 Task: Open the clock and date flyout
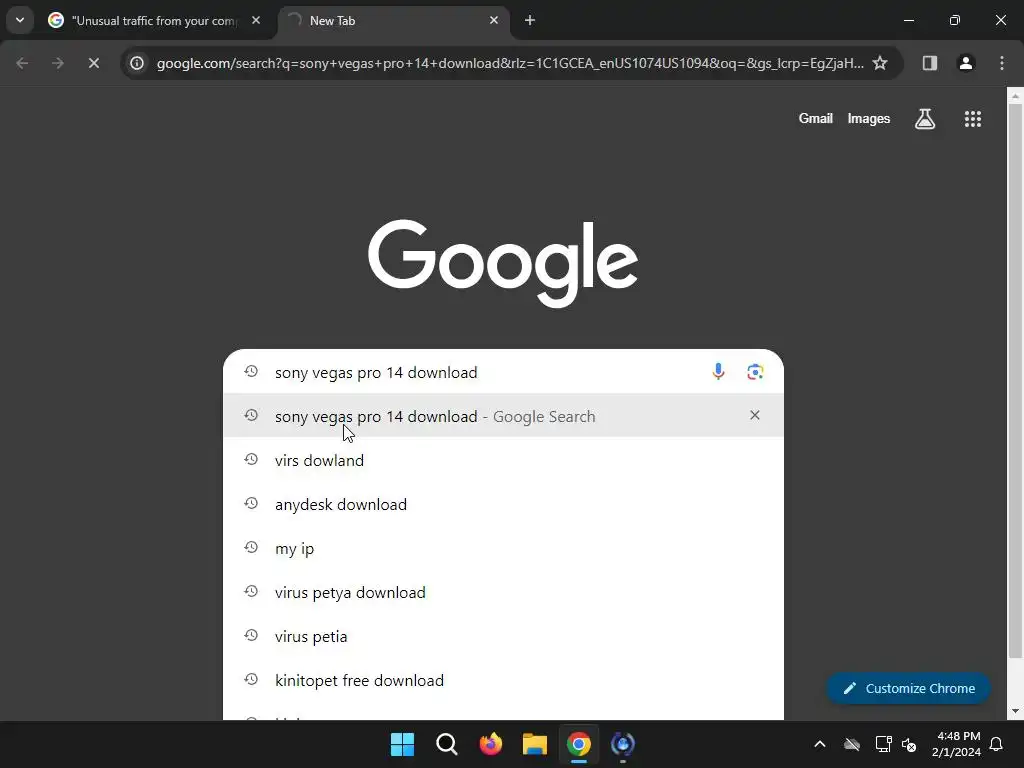point(955,744)
